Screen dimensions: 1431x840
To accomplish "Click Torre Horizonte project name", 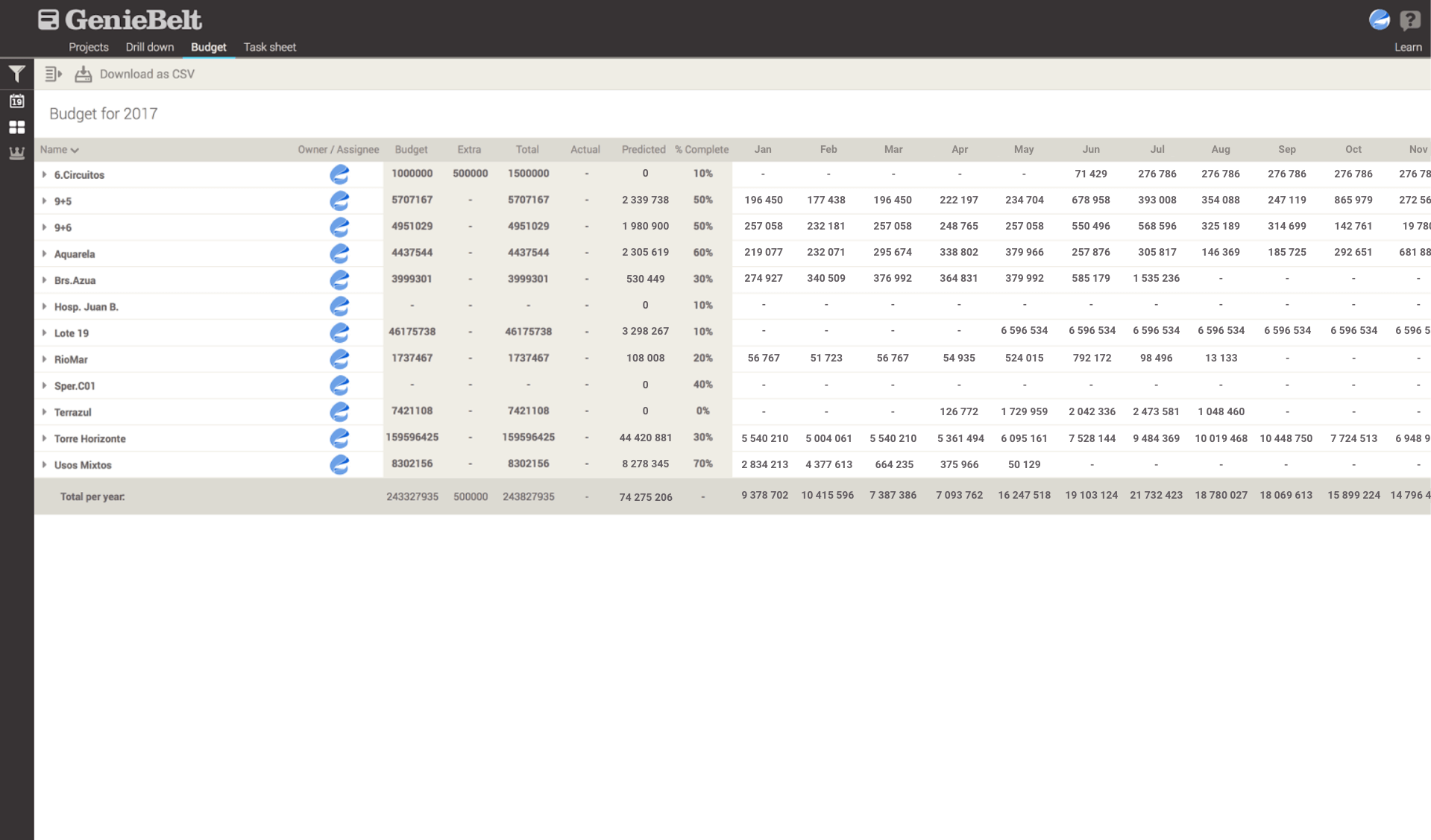I will point(90,439).
